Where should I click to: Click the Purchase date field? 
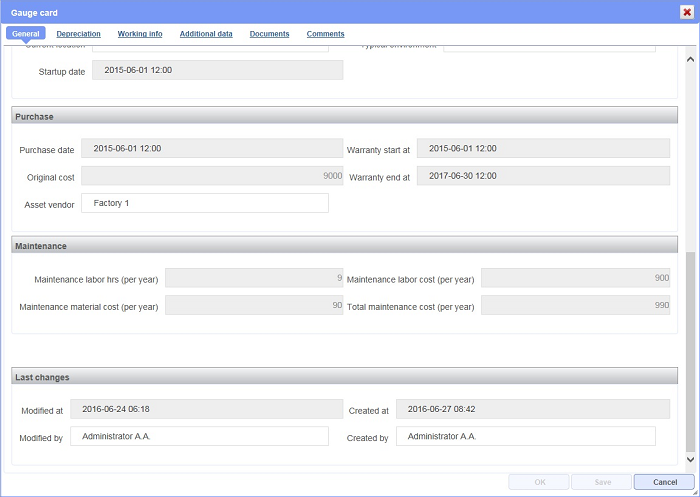(x=212, y=148)
